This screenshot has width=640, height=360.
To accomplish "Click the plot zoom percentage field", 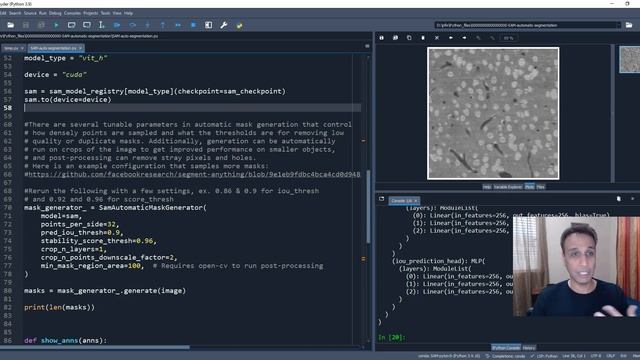I will pos(508,38).
